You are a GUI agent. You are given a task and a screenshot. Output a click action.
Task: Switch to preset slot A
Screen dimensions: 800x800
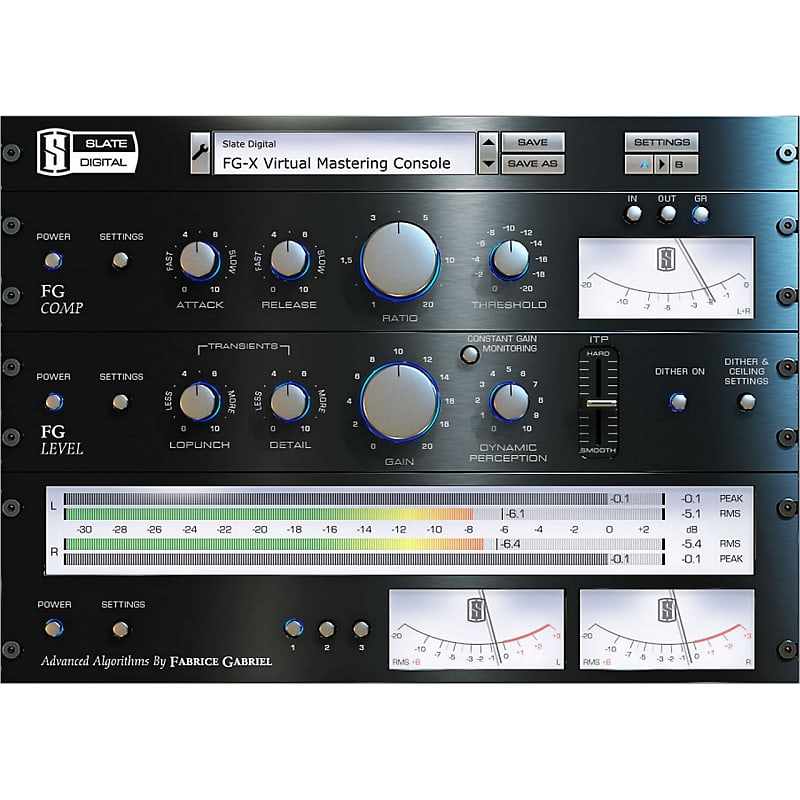click(638, 163)
